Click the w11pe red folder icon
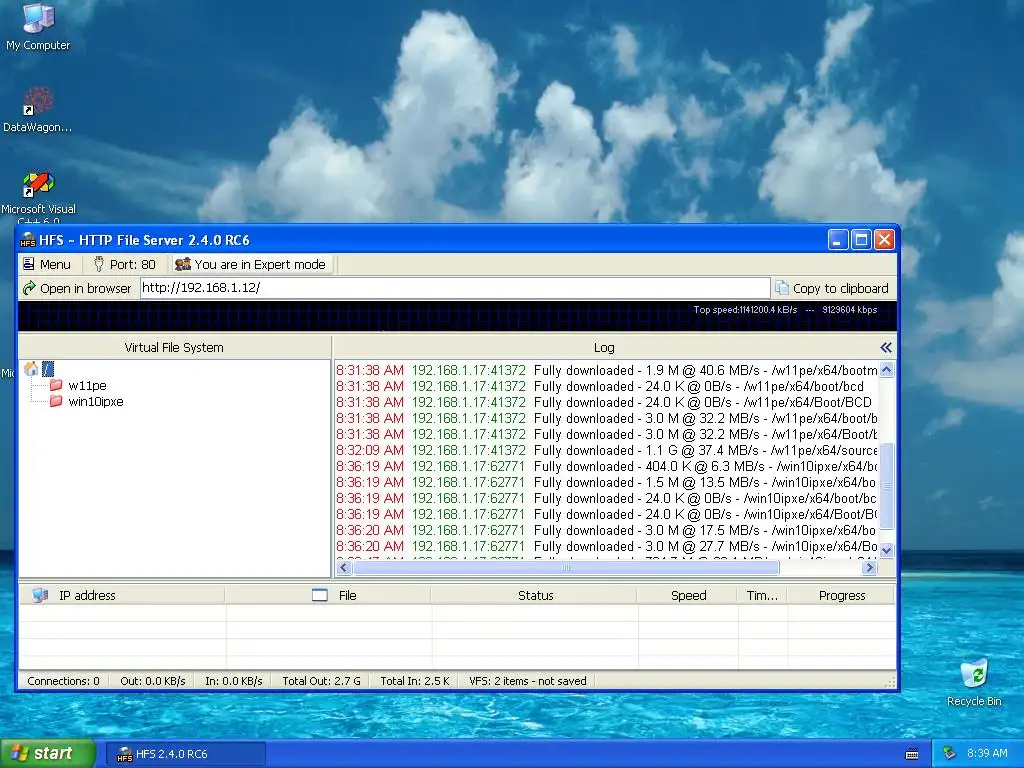The image size is (1024, 768). click(x=56, y=385)
